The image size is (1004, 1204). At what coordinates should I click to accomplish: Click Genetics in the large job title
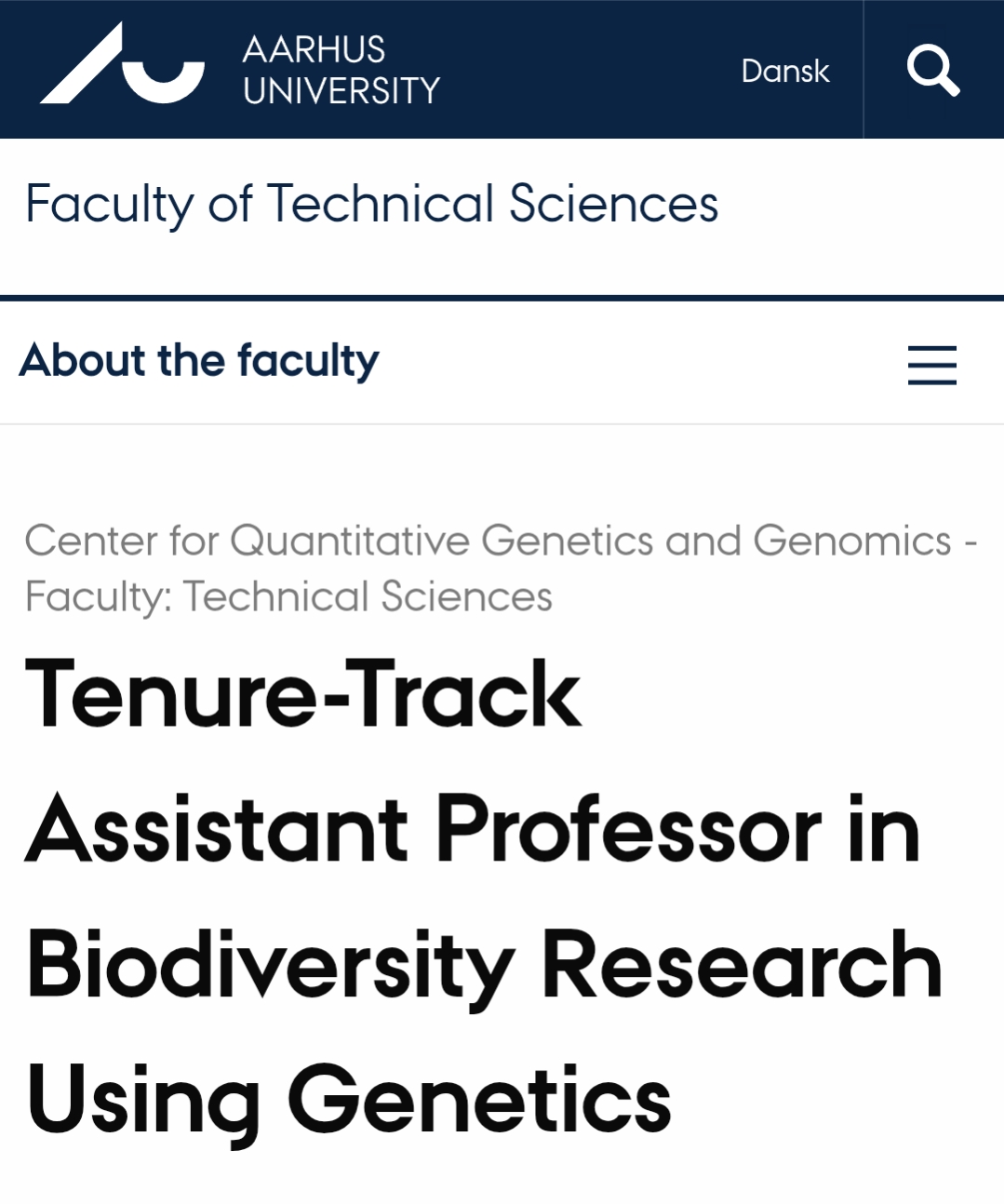click(479, 1100)
